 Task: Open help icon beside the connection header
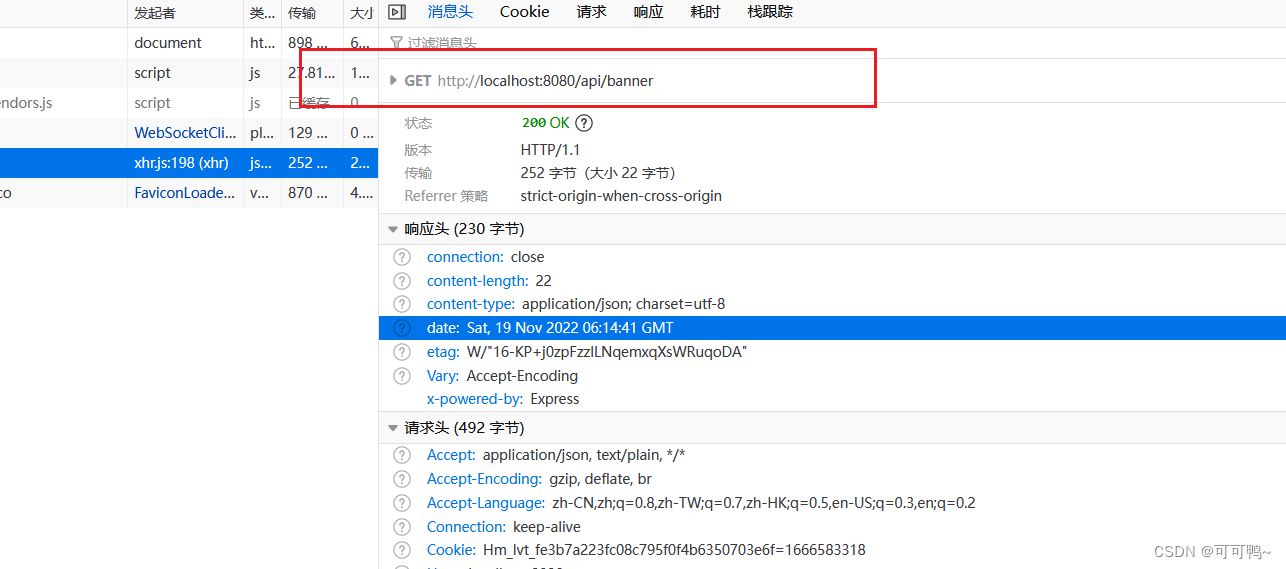pos(402,257)
